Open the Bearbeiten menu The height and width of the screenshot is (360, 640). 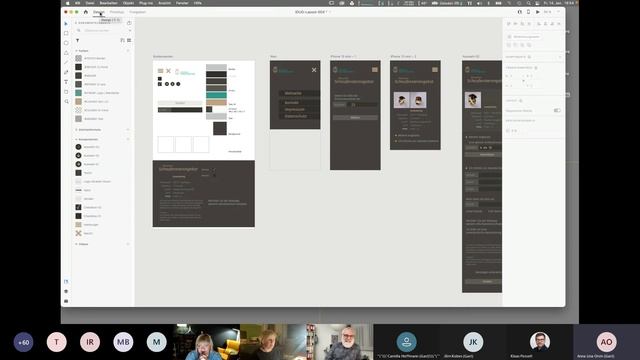108,3
